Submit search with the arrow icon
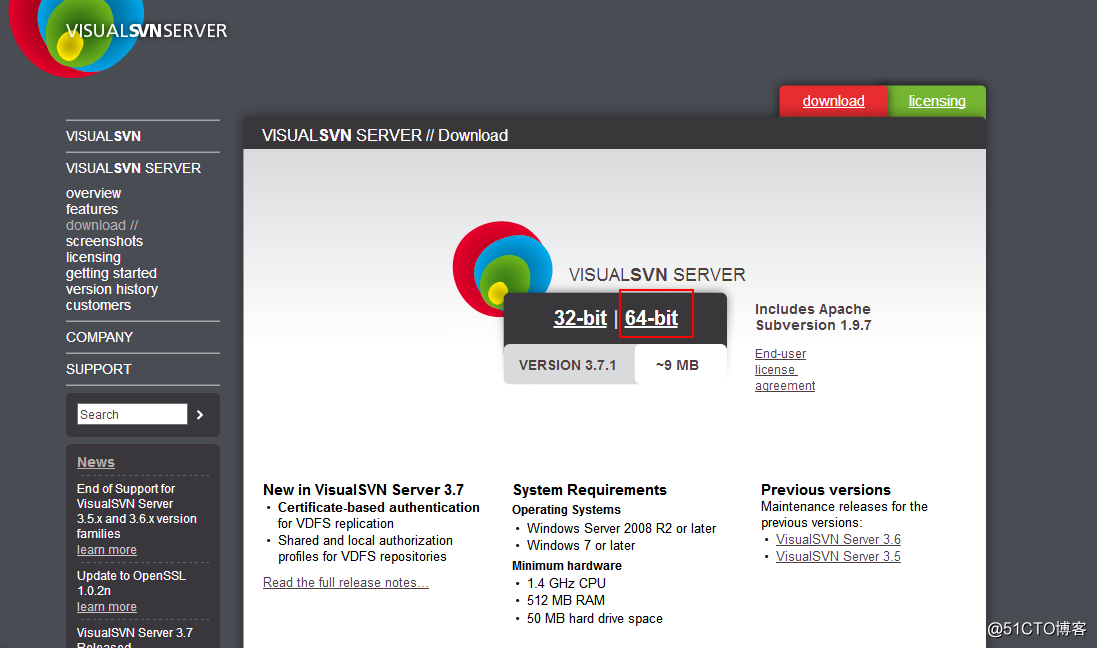This screenshot has height=648, width=1097. (200, 415)
